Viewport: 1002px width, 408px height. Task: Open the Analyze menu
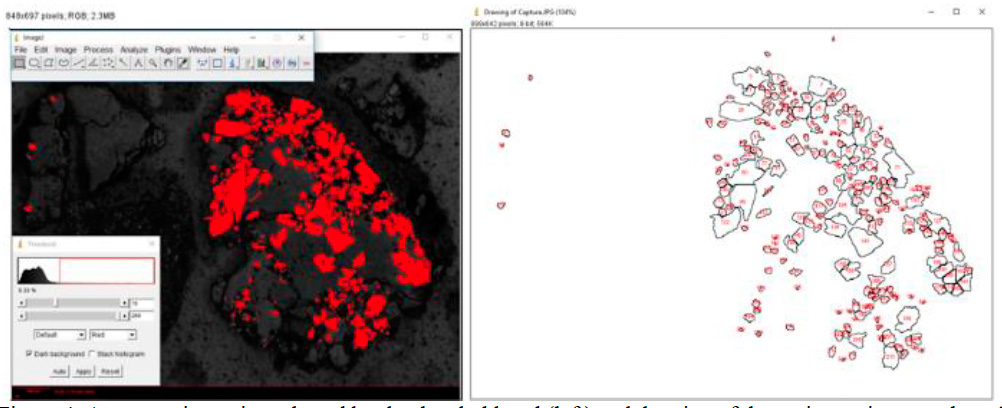pyautogui.click(x=133, y=49)
